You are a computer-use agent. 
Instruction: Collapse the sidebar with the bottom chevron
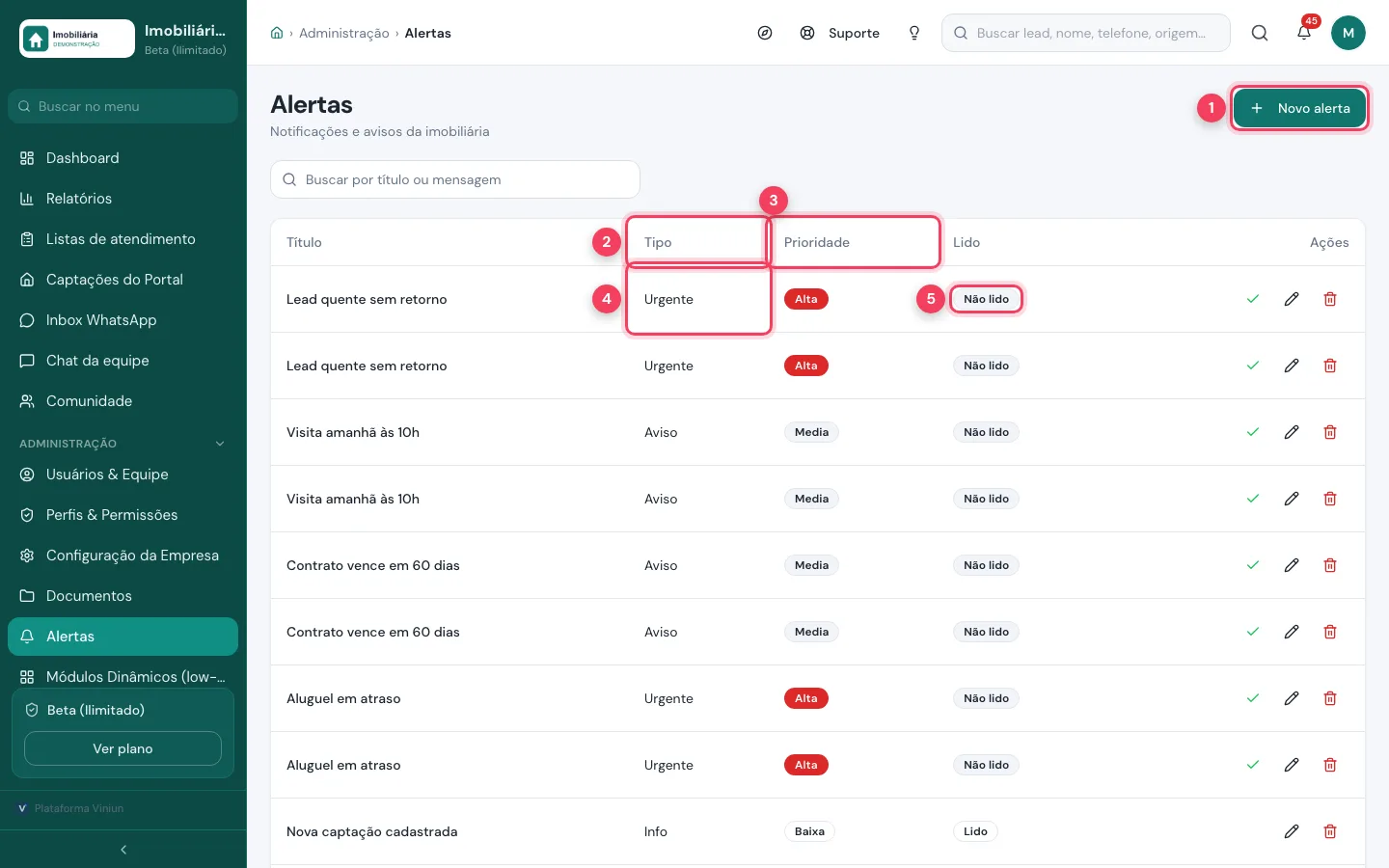tap(123, 850)
